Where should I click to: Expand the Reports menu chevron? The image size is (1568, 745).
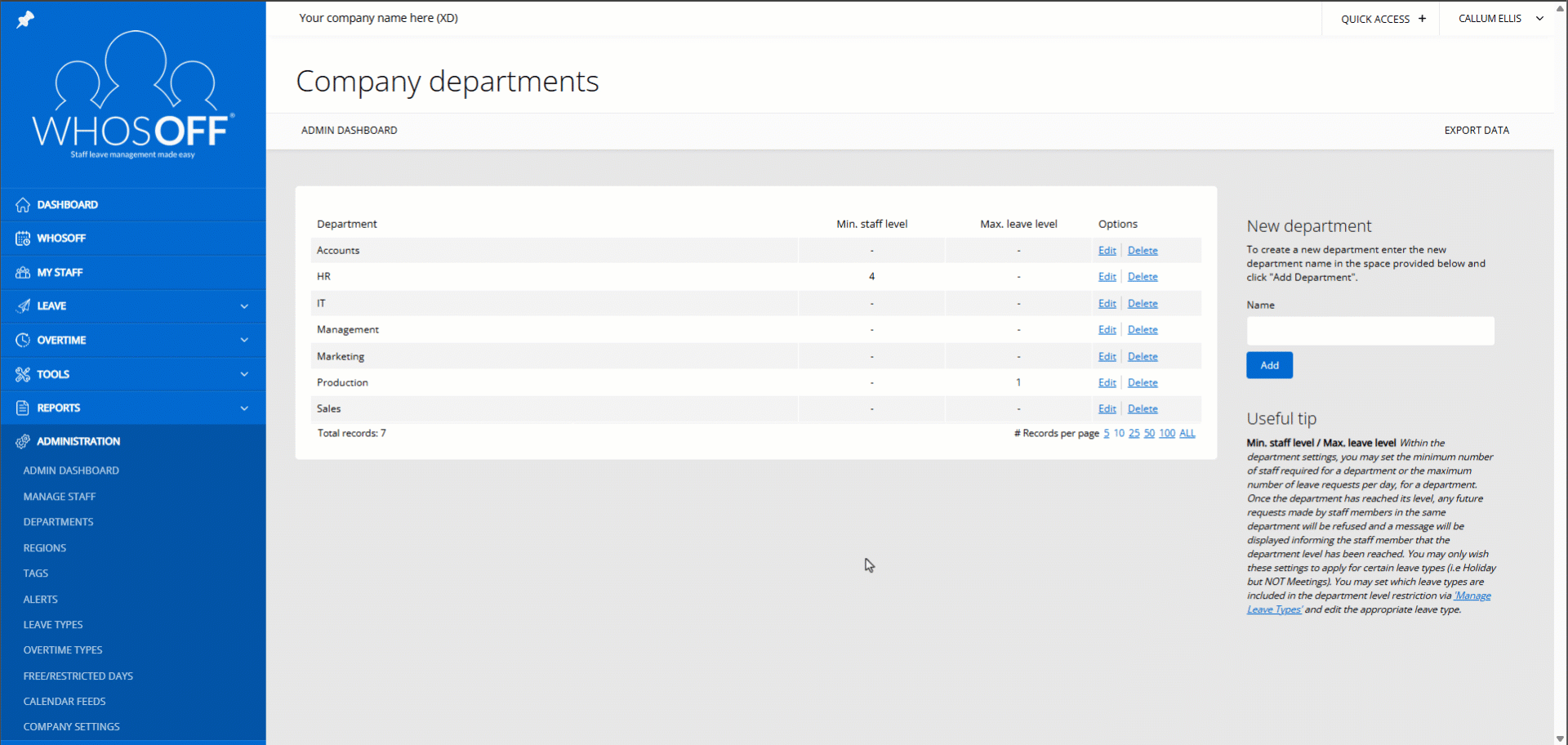244,408
